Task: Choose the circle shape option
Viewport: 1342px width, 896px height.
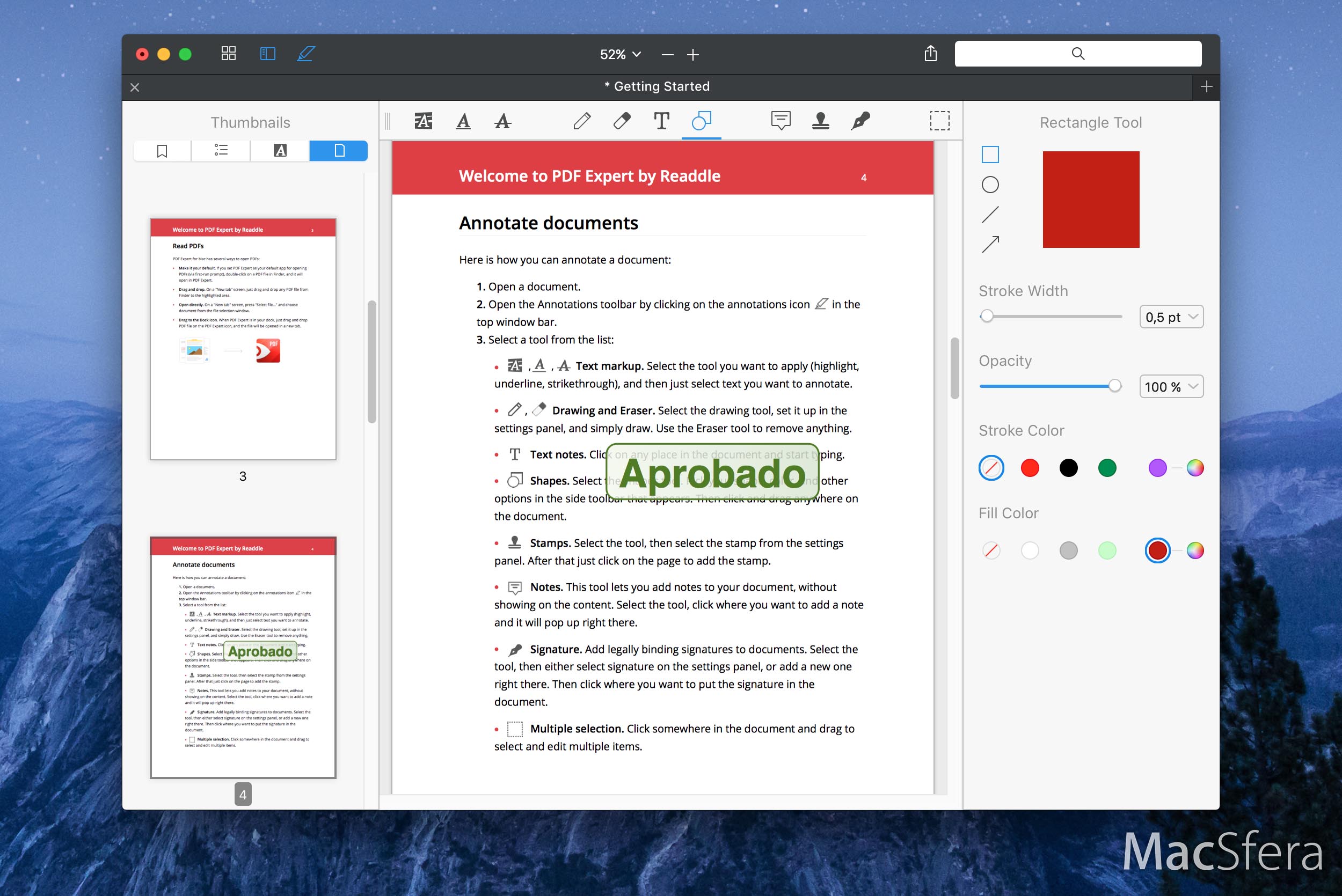Action: click(x=990, y=185)
